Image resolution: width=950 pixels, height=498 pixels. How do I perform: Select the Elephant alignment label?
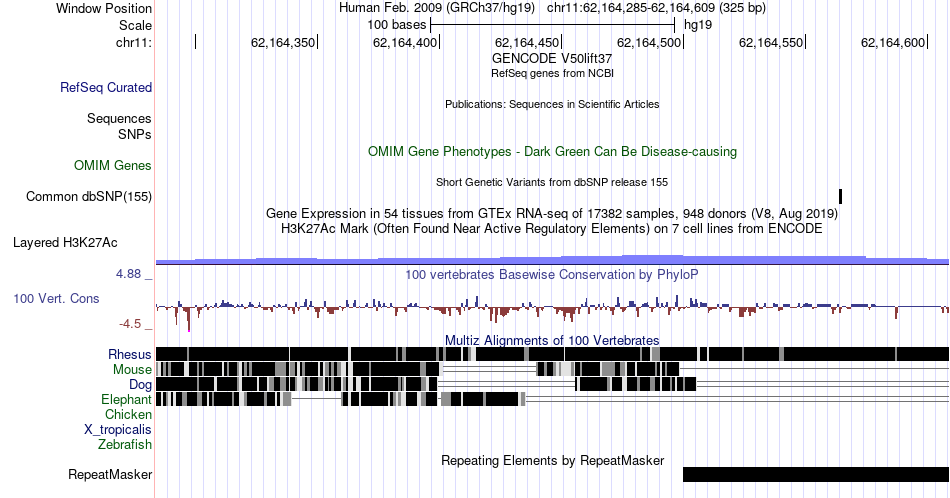tap(127, 399)
